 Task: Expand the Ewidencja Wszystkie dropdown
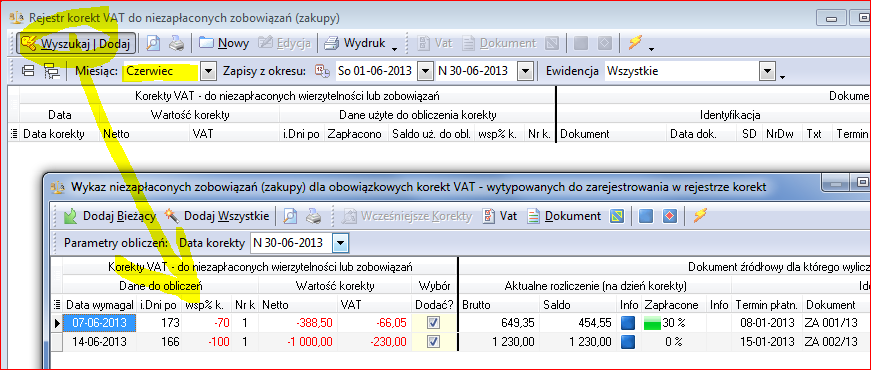[767, 71]
